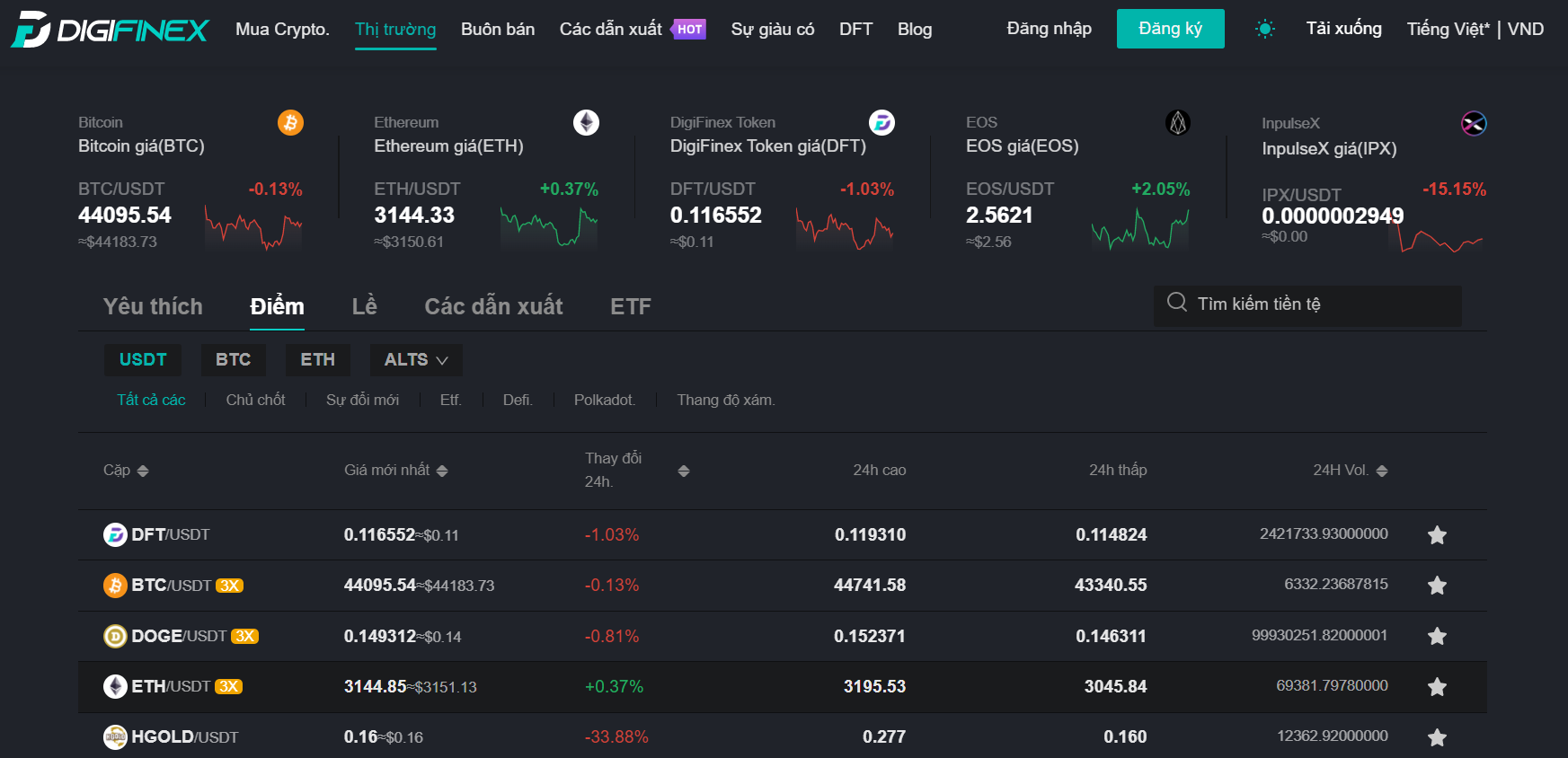Image resolution: width=1568 pixels, height=758 pixels.
Task: Click the Ethereum icon in the ETH/USDT row
Action: tap(115, 686)
